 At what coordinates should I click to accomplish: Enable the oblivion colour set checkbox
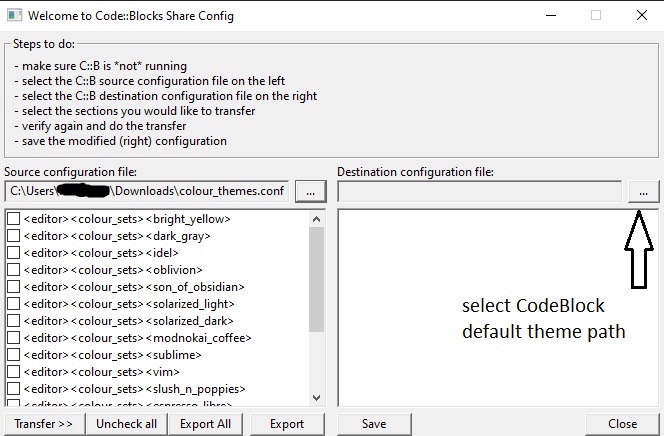pyautogui.click(x=14, y=270)
